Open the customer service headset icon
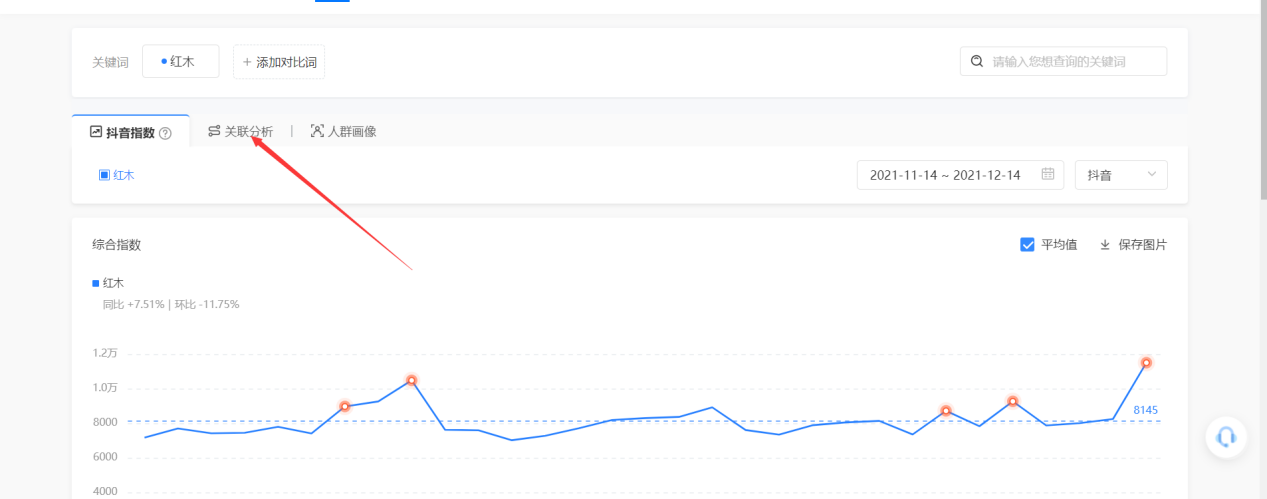 pyautogui.click(x=1226, y=437)
